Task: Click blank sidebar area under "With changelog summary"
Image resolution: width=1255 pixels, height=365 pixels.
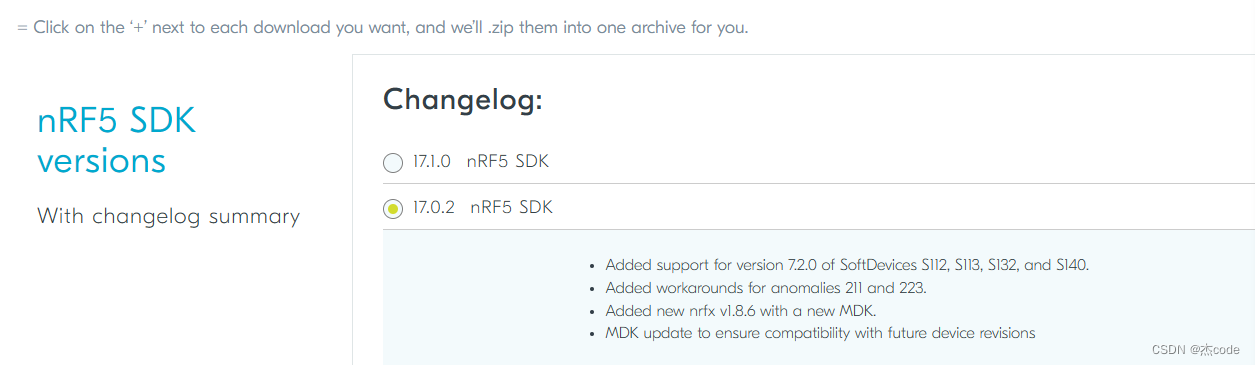Action: click(175, 300)
